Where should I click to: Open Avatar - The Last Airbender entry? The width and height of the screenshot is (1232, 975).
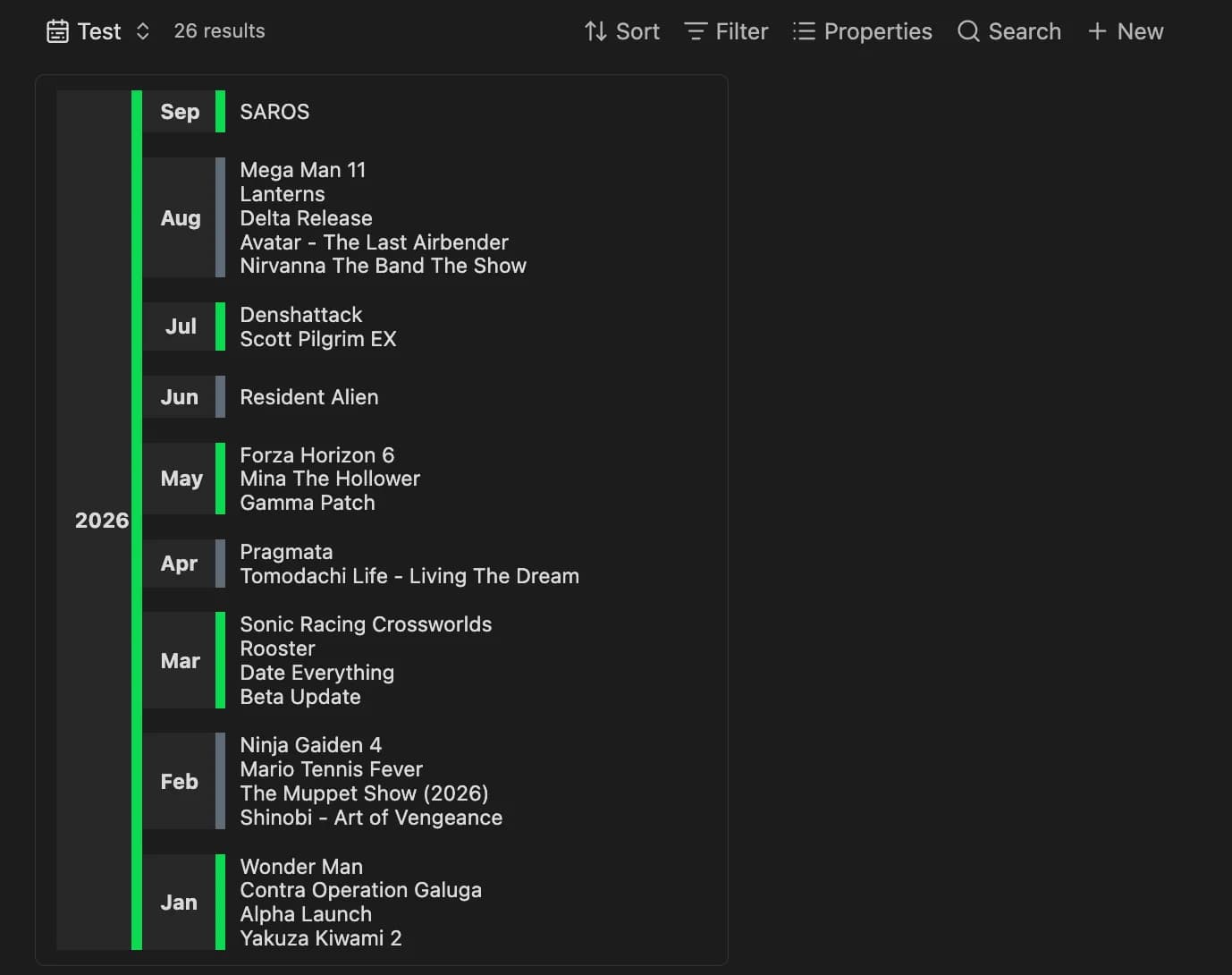(374, 242)
